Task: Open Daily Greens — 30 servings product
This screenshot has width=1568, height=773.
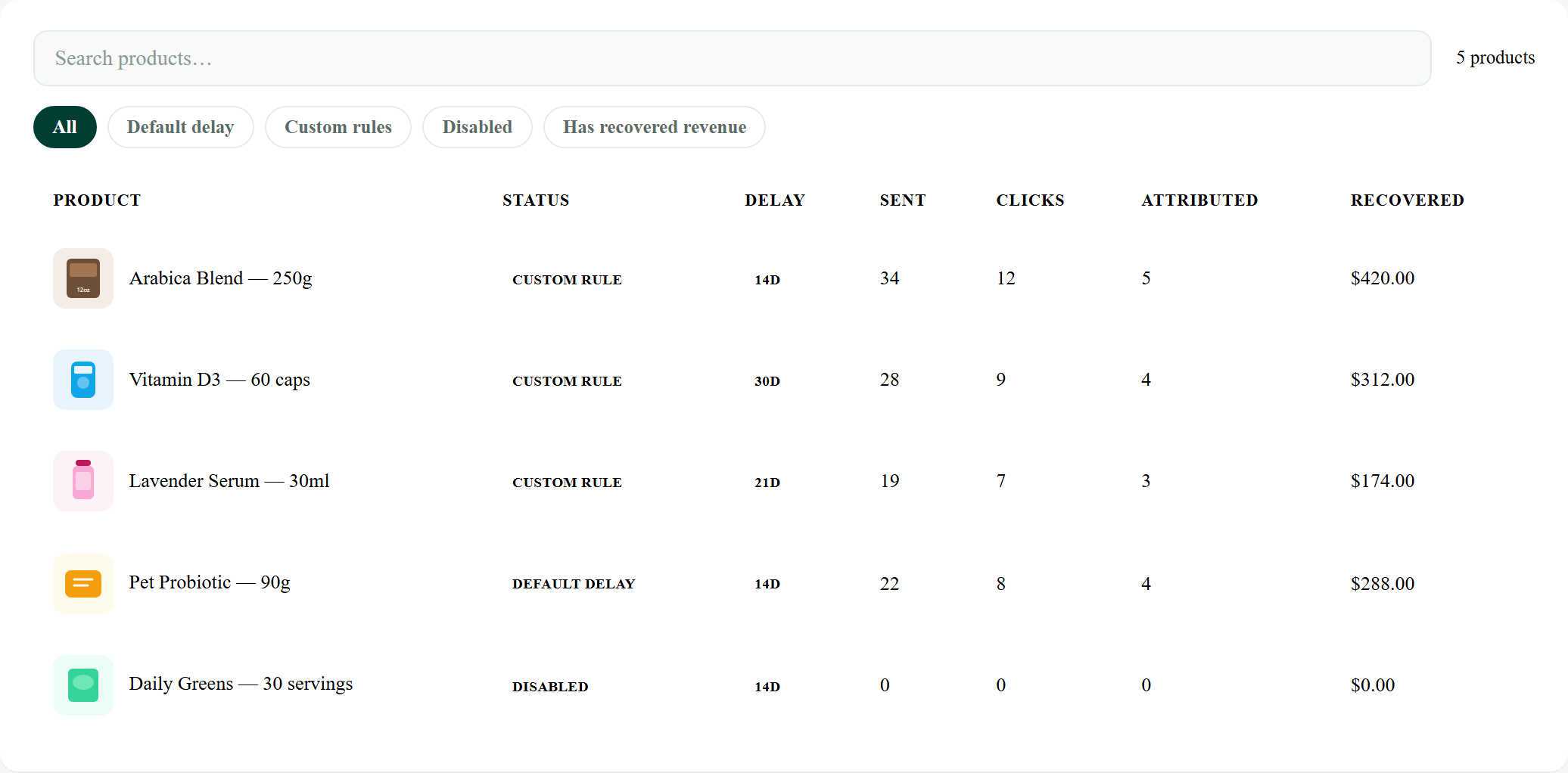Action: click(241, 684)
